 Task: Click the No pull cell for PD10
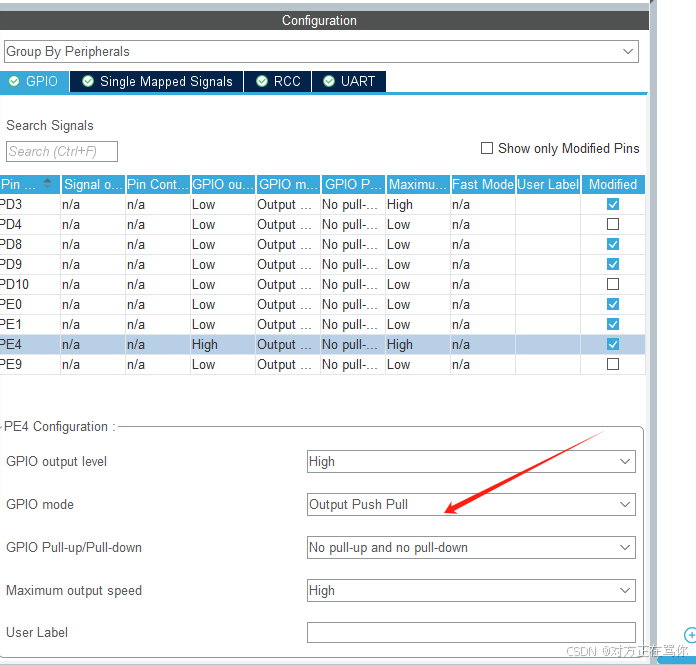pyautogui.click(x=353, y=284)
